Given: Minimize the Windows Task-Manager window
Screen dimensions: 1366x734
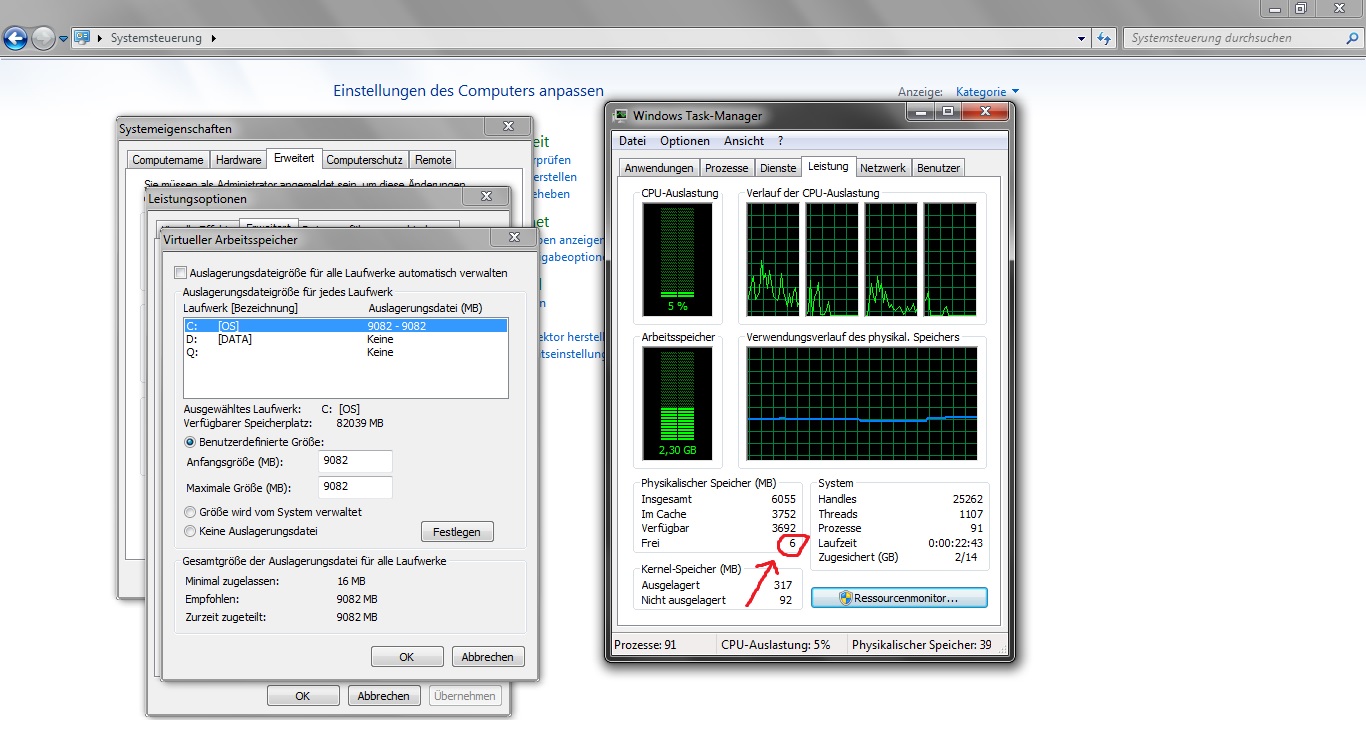Looking at the screenshot, I should (x=921, y=112).
